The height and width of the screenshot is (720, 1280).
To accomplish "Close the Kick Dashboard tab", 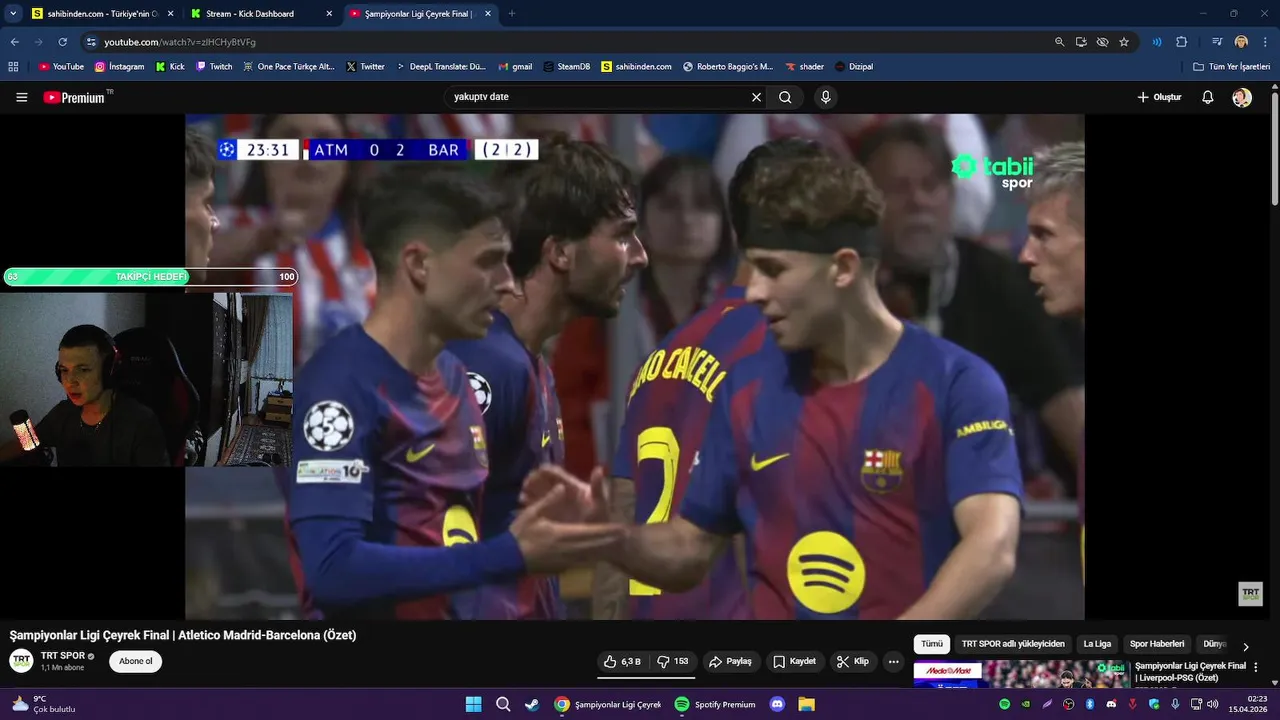I will (329, 14).
